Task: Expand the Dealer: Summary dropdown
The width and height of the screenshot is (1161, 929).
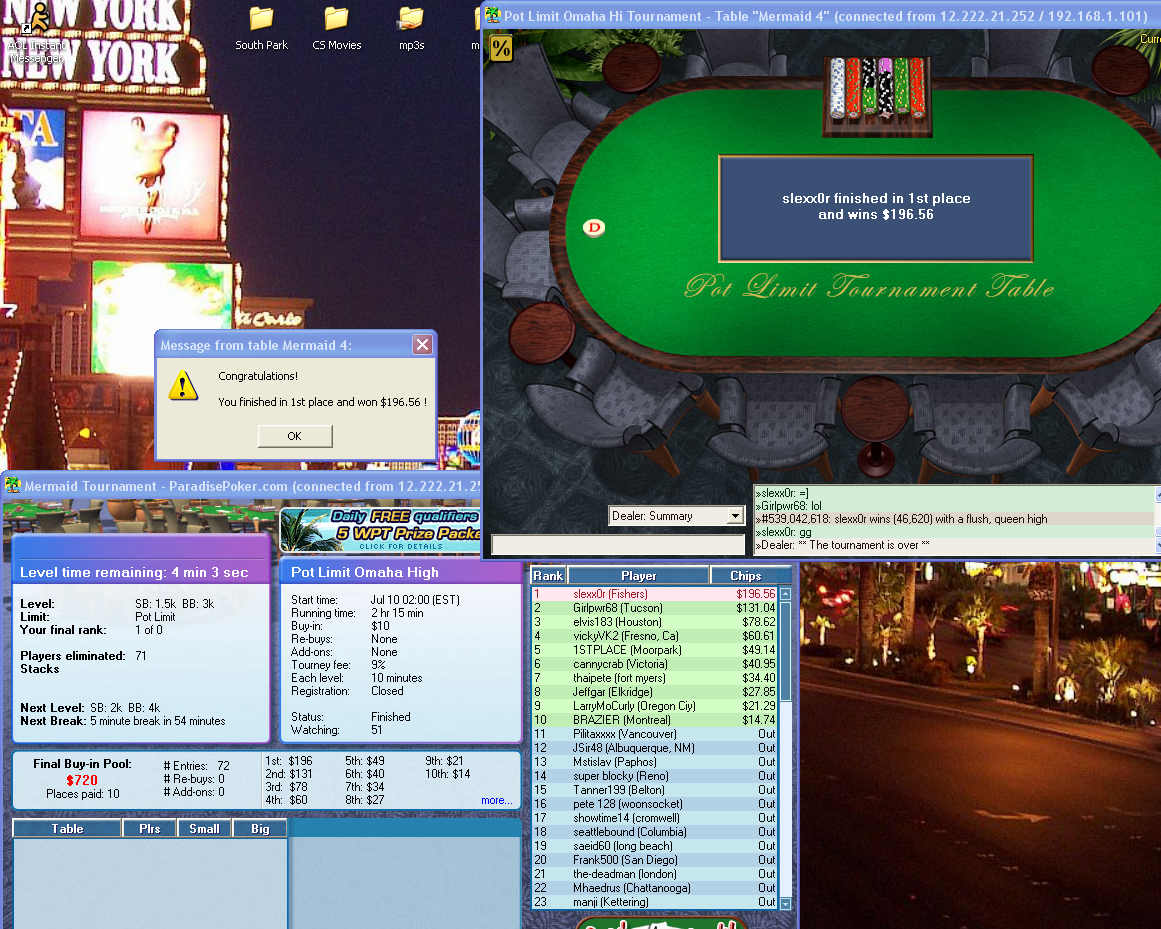Action: coord(735,516)
